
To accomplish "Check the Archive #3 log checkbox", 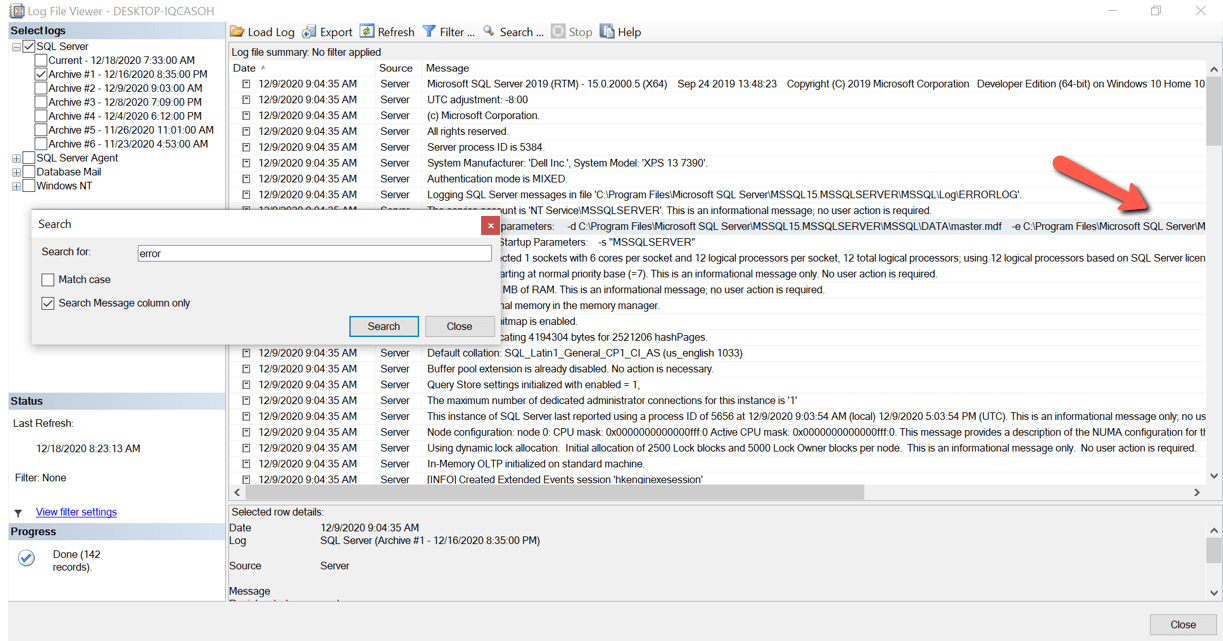I will pyautogui.click(x=41, y=102).
